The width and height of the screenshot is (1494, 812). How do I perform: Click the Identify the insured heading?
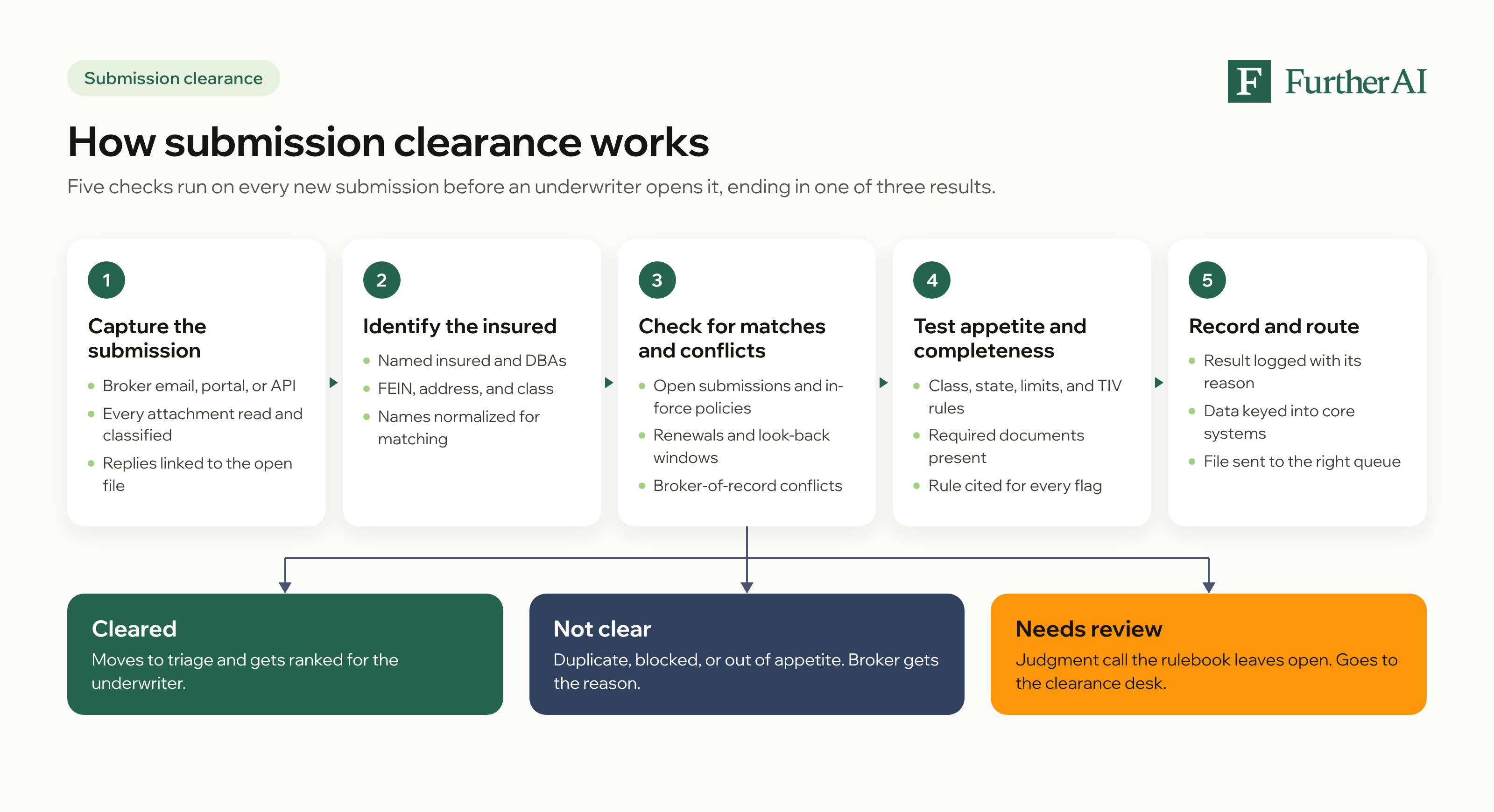(x=459, y=326)
